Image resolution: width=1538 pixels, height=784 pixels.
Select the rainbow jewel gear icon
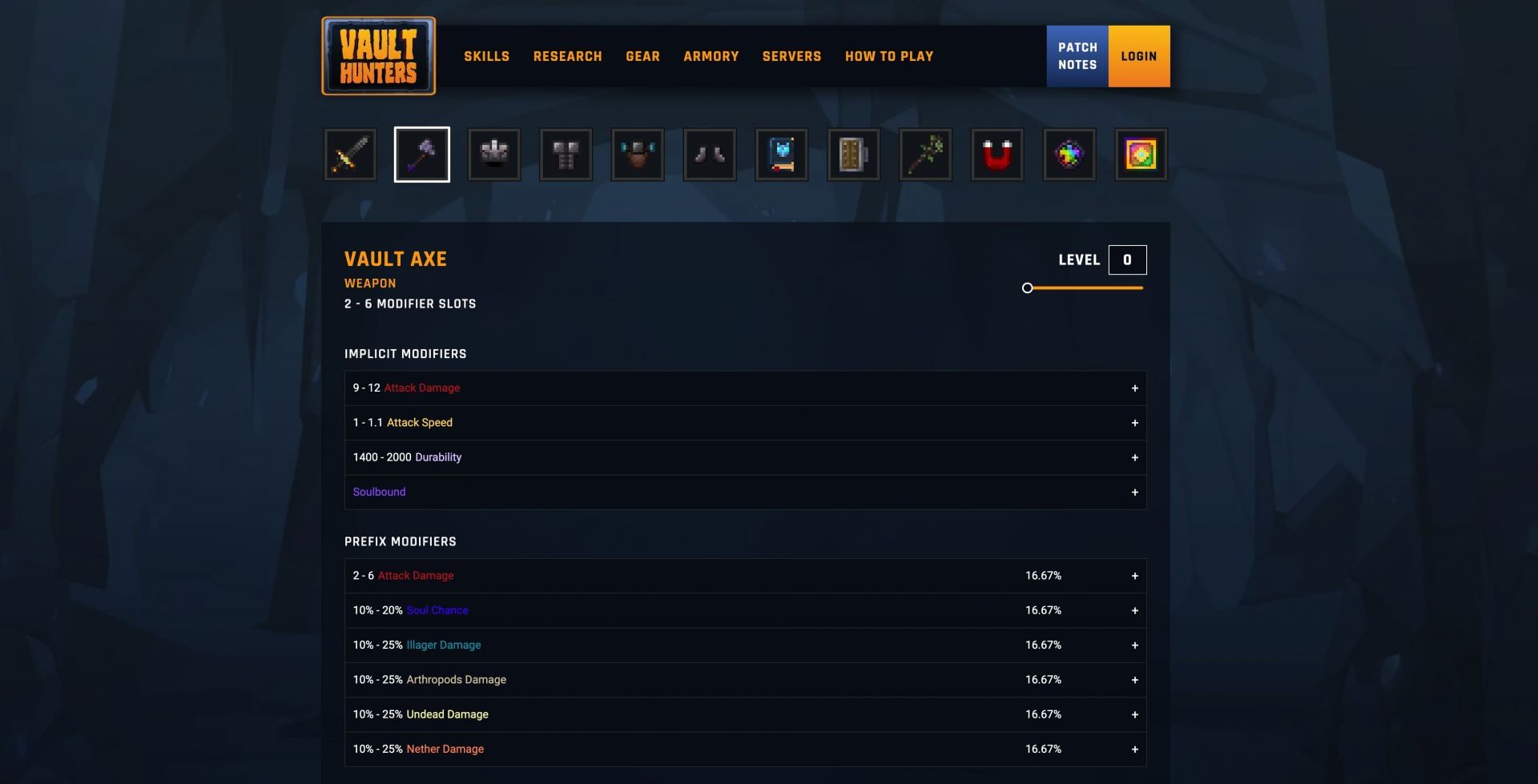(1069, 155)
